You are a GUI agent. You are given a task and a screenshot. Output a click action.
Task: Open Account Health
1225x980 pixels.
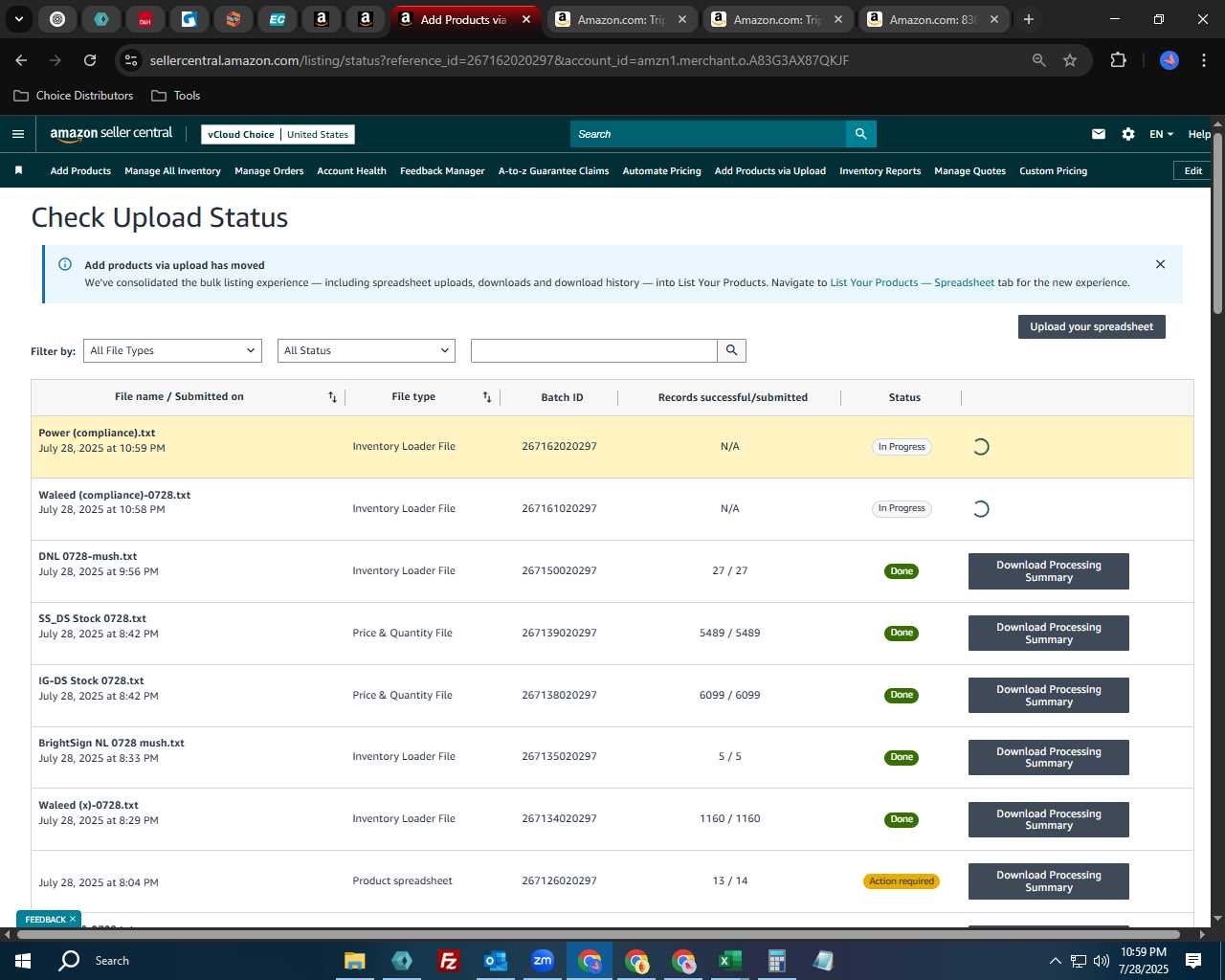click(351, 170)
